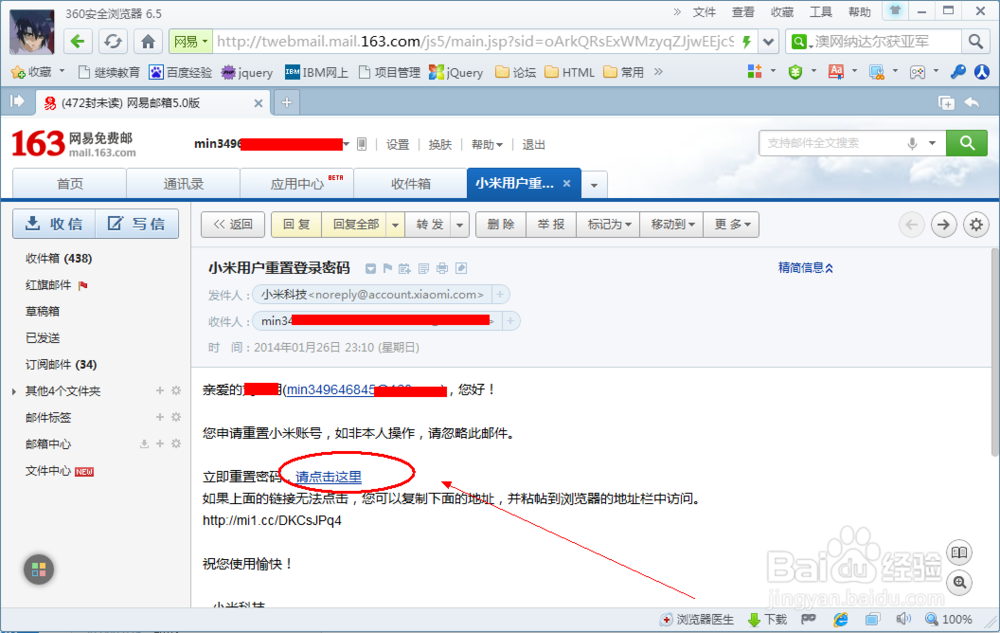Click the mail full-text search input field
The height and width of the screenshot is (633, 1000).
click(x=832, y=143)
